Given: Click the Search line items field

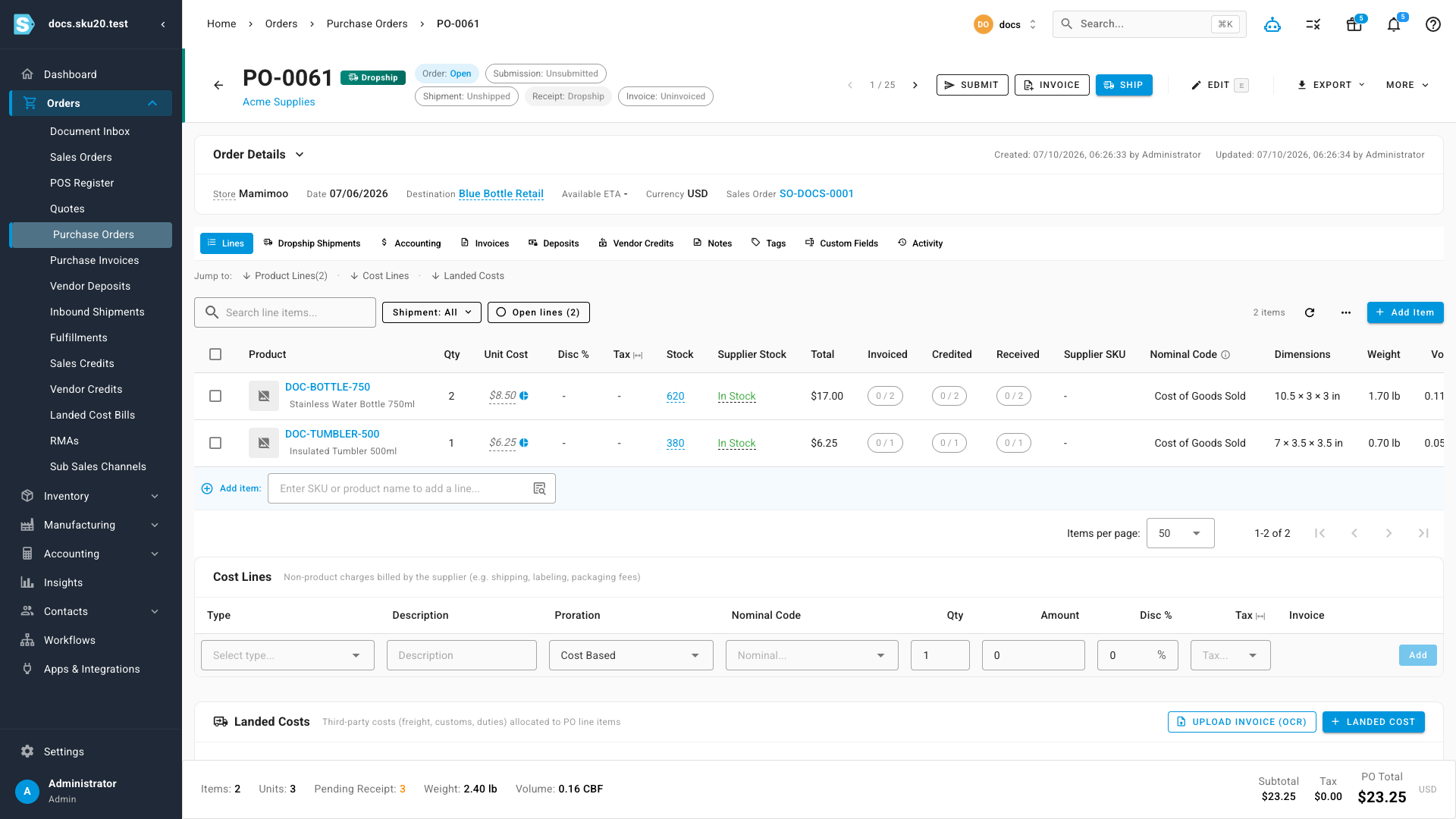Looking at the screenshot, I should pos(285,312).
